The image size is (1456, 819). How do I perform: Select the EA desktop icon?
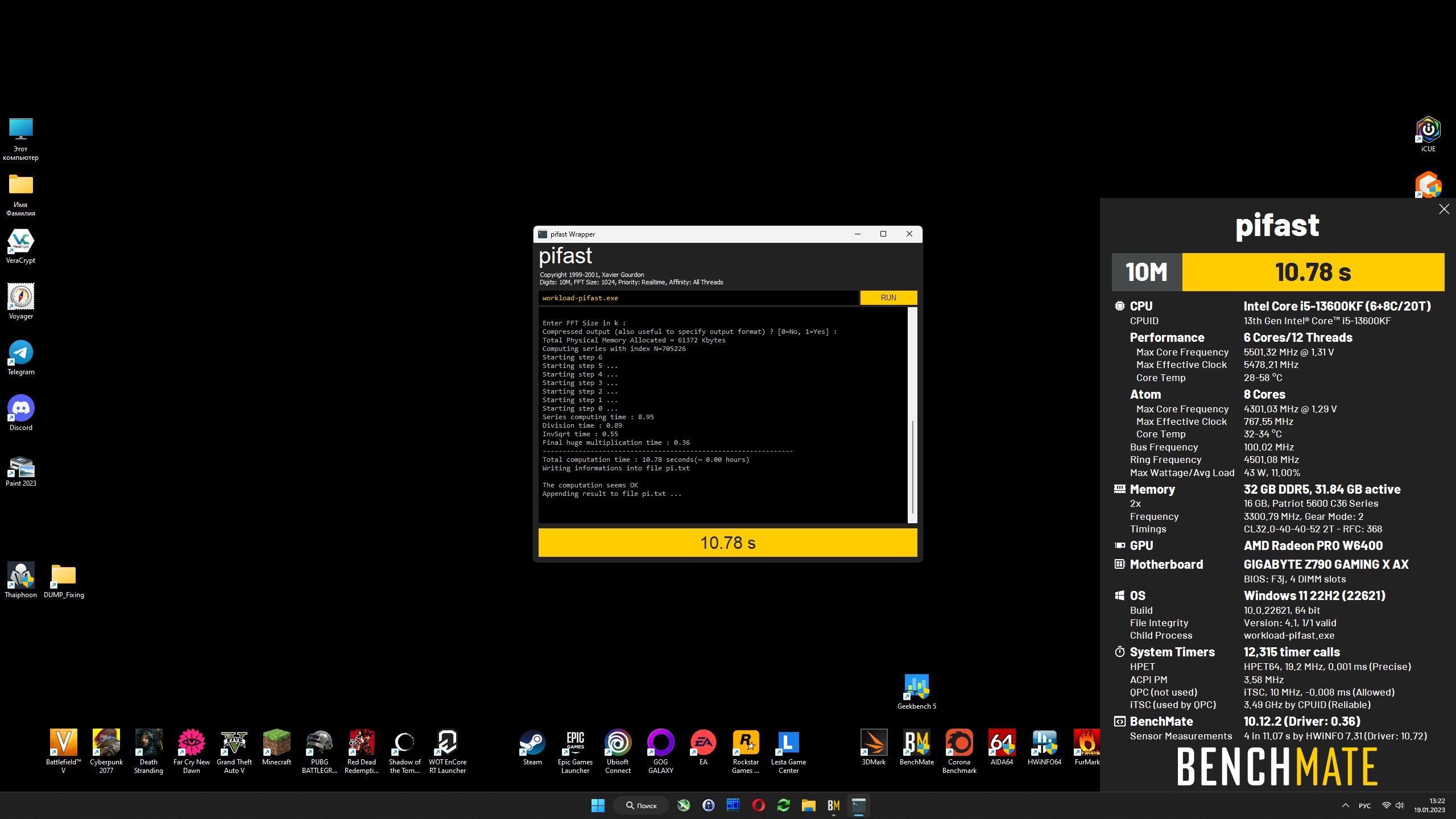(704, 747)
